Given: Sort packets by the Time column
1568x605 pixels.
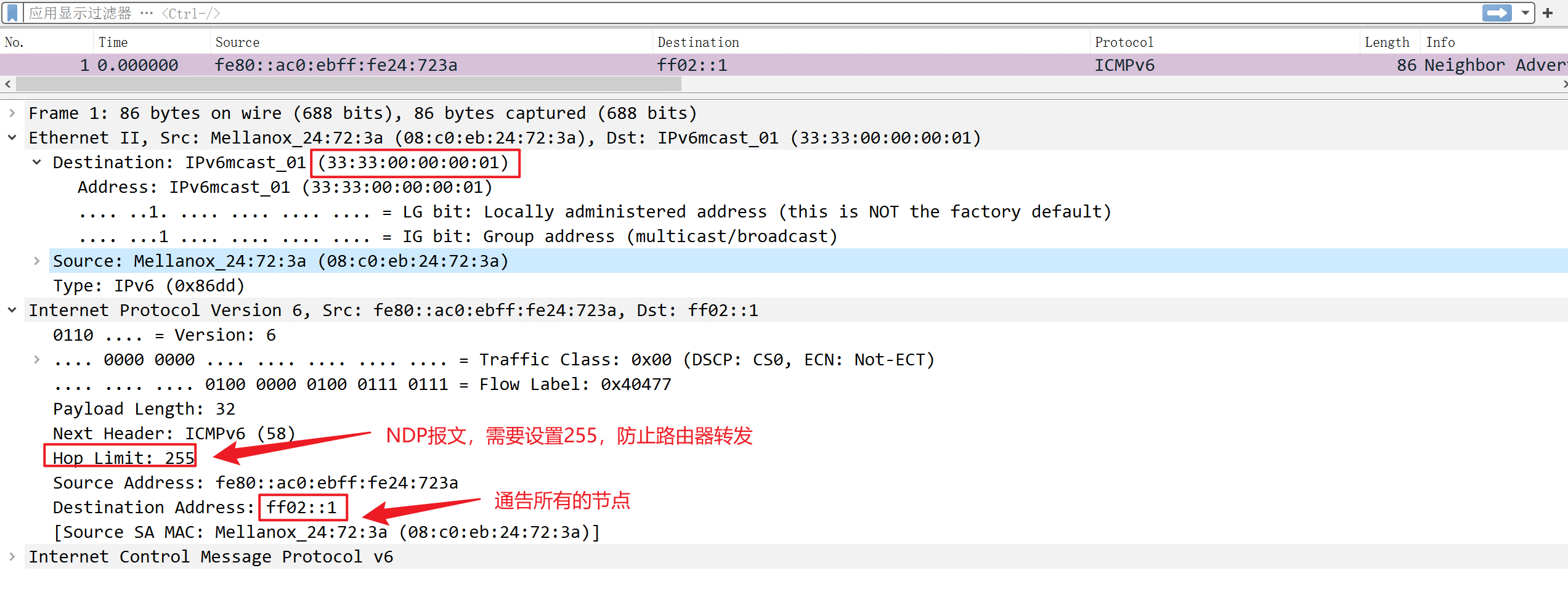Looking at the screenshot, I should 113,43.
